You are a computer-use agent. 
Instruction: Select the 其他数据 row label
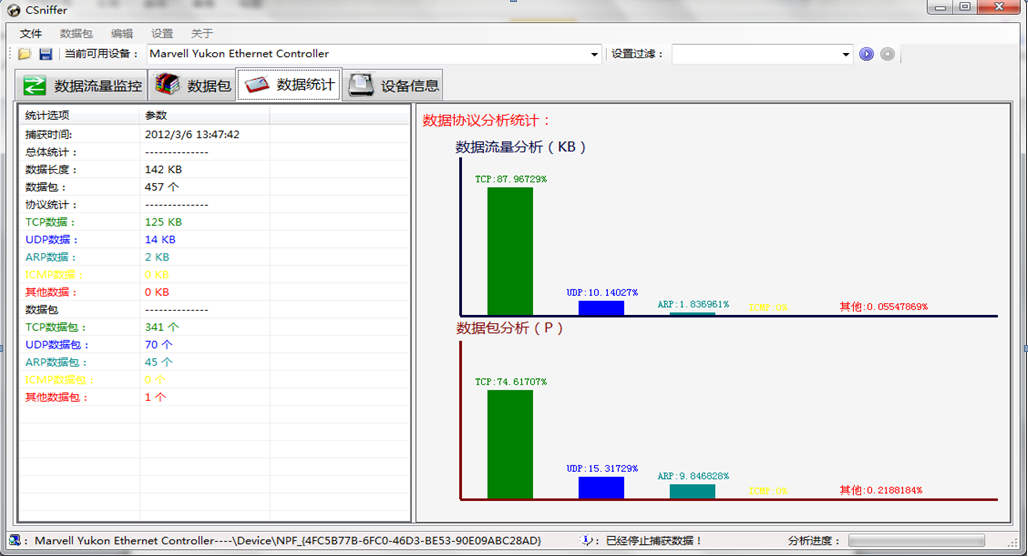pyautogui.click(x=51, y=292)
